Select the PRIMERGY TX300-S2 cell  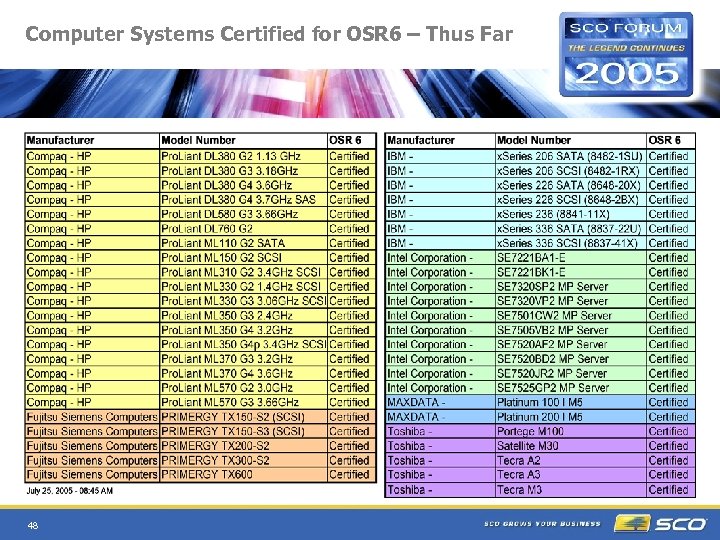(x=243, y=460)
